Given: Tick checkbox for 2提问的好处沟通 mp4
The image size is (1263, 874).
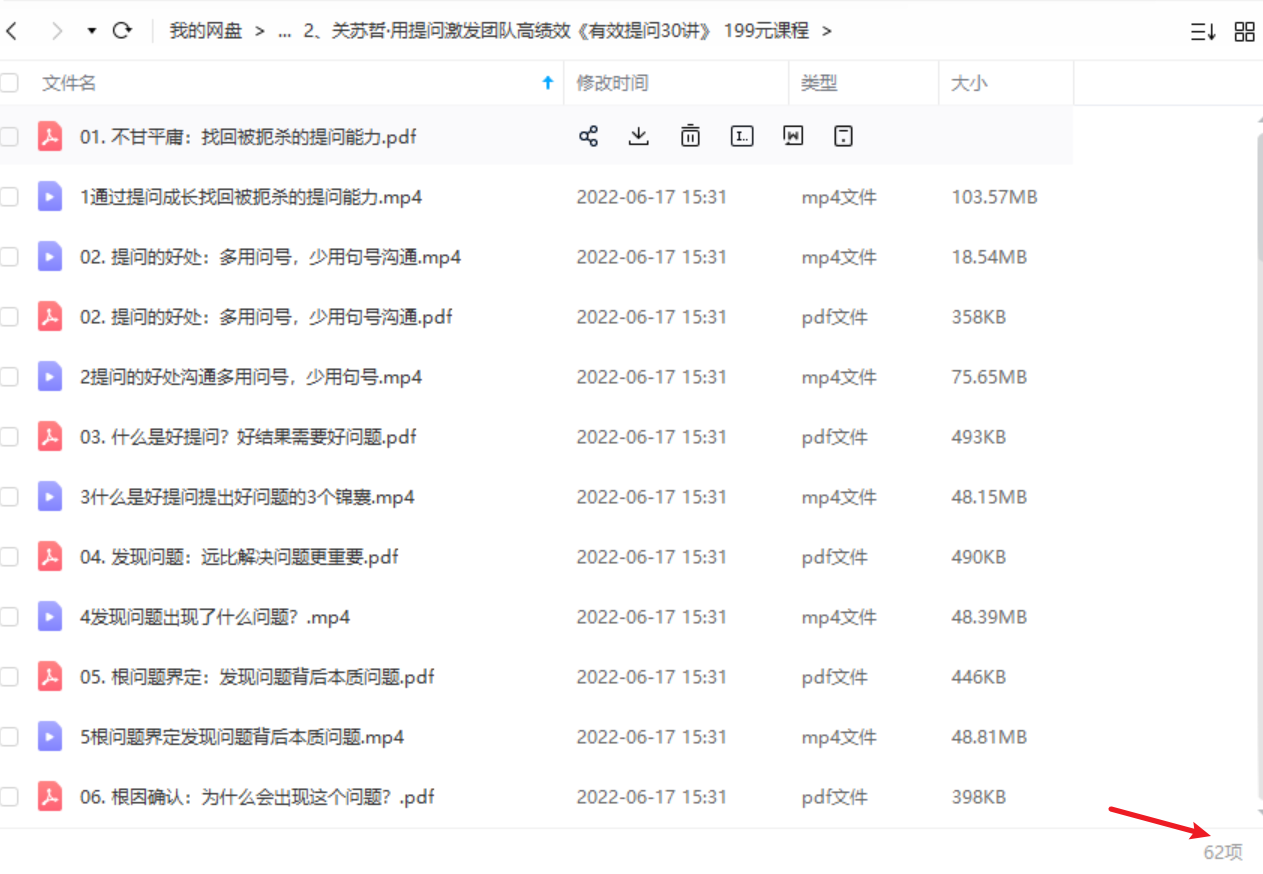Looking at the screenshot, I should point(9,377).
